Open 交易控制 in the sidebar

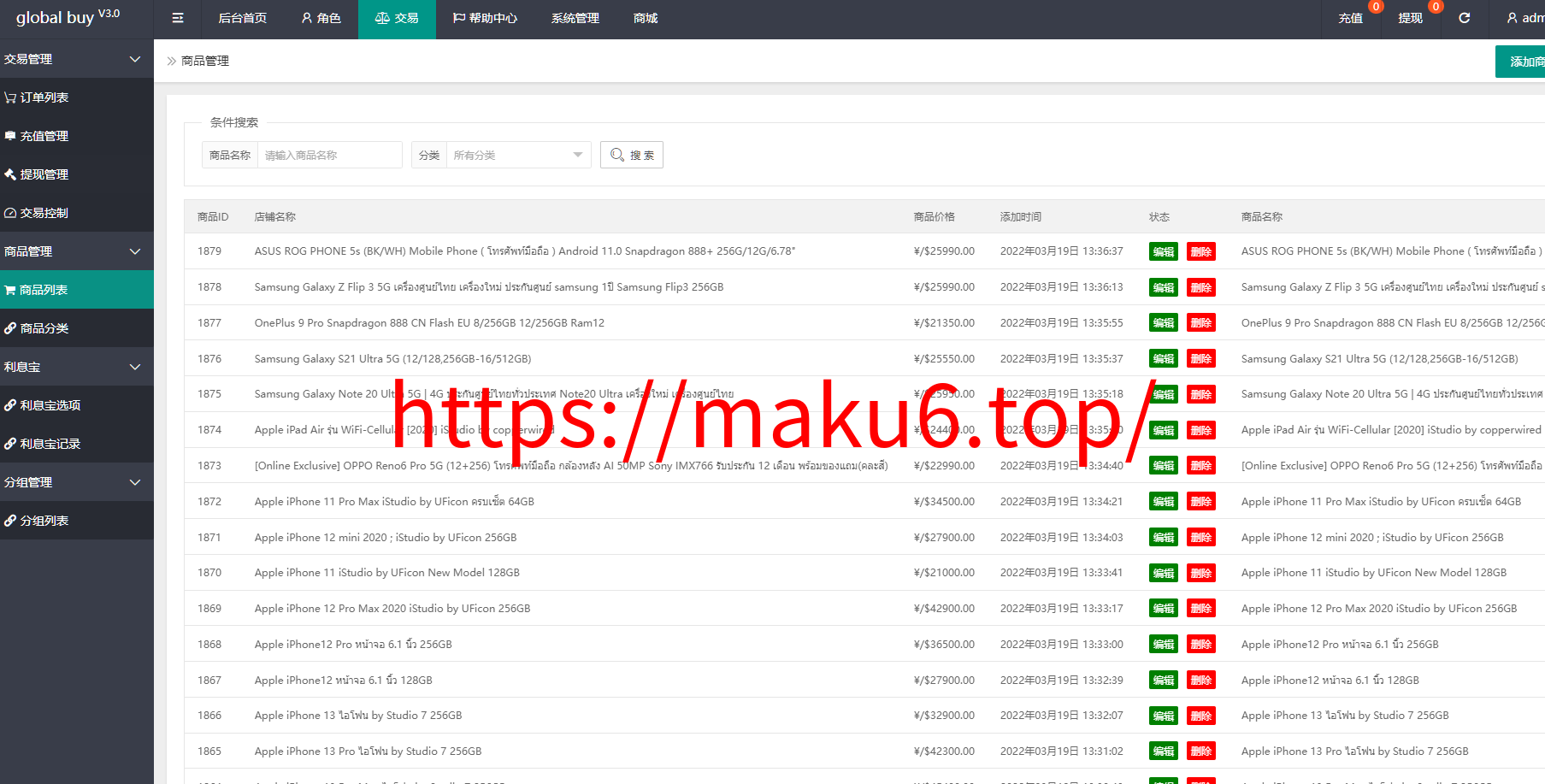coord(77,213)
